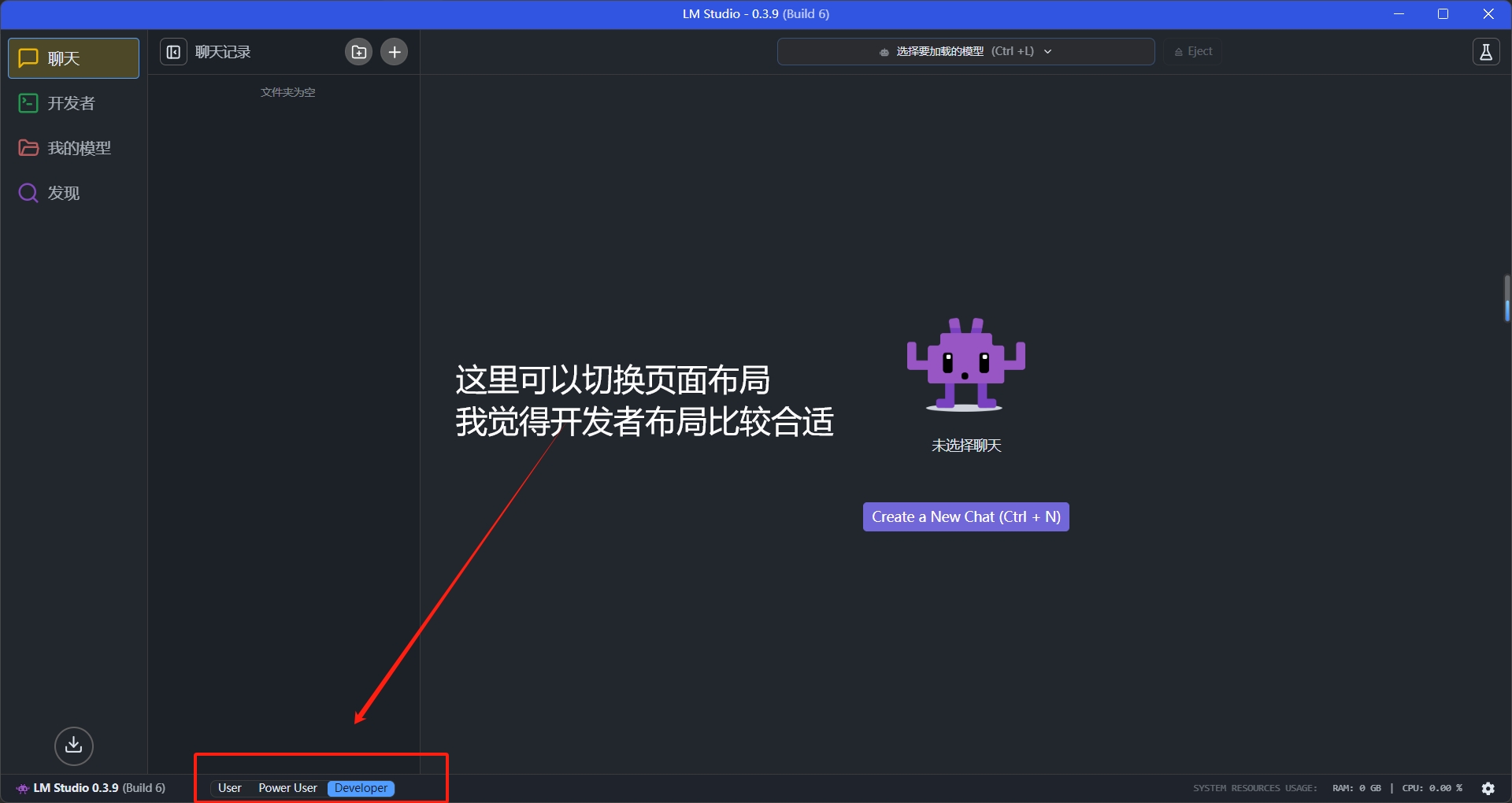This screenshot has height=803, width=1512.
Task: Click the CPU usage readout
Action: pos(1432,788)
